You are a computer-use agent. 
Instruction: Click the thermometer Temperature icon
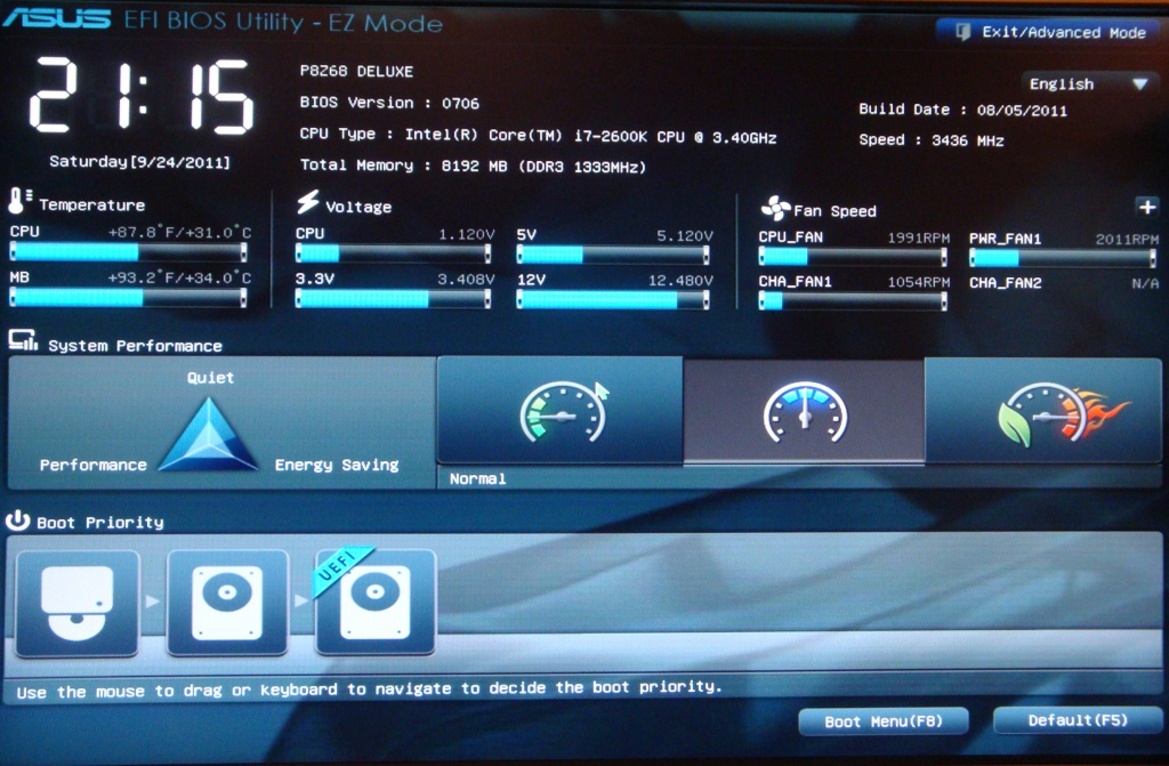(19, 201)
